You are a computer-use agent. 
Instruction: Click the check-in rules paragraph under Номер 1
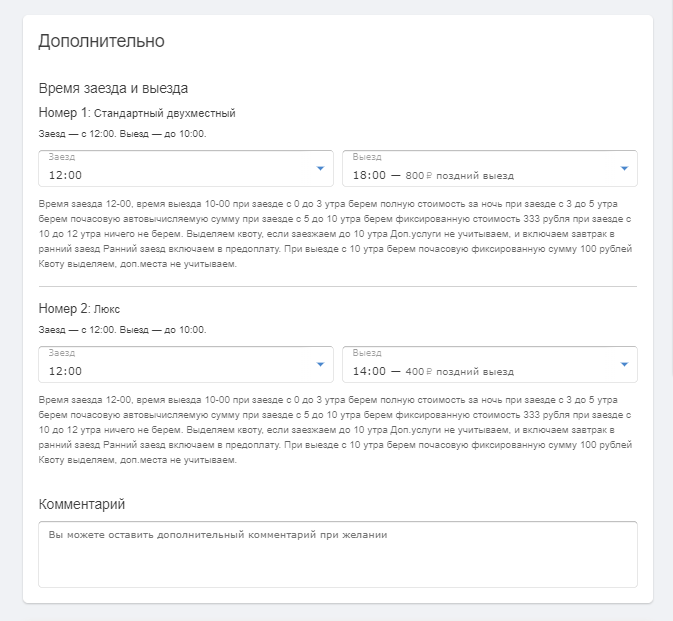335,234
